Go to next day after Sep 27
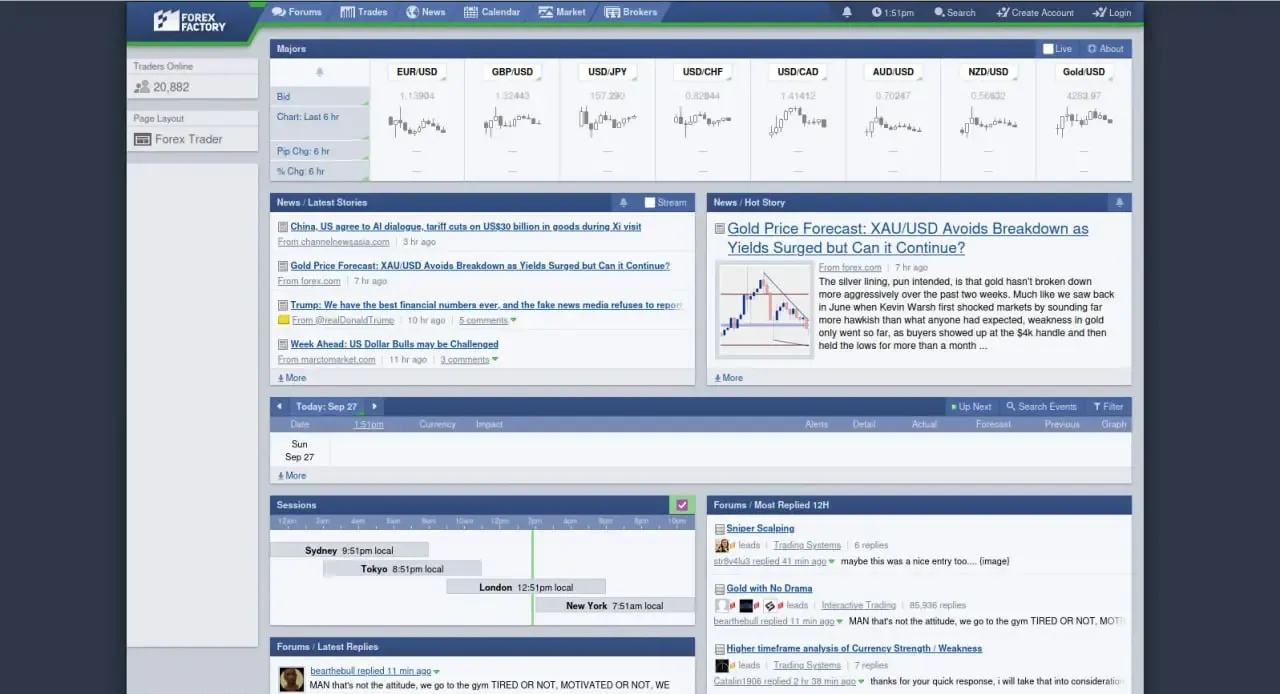Image resolution: width=1280 pixels, height=694 pixels. 374,407
